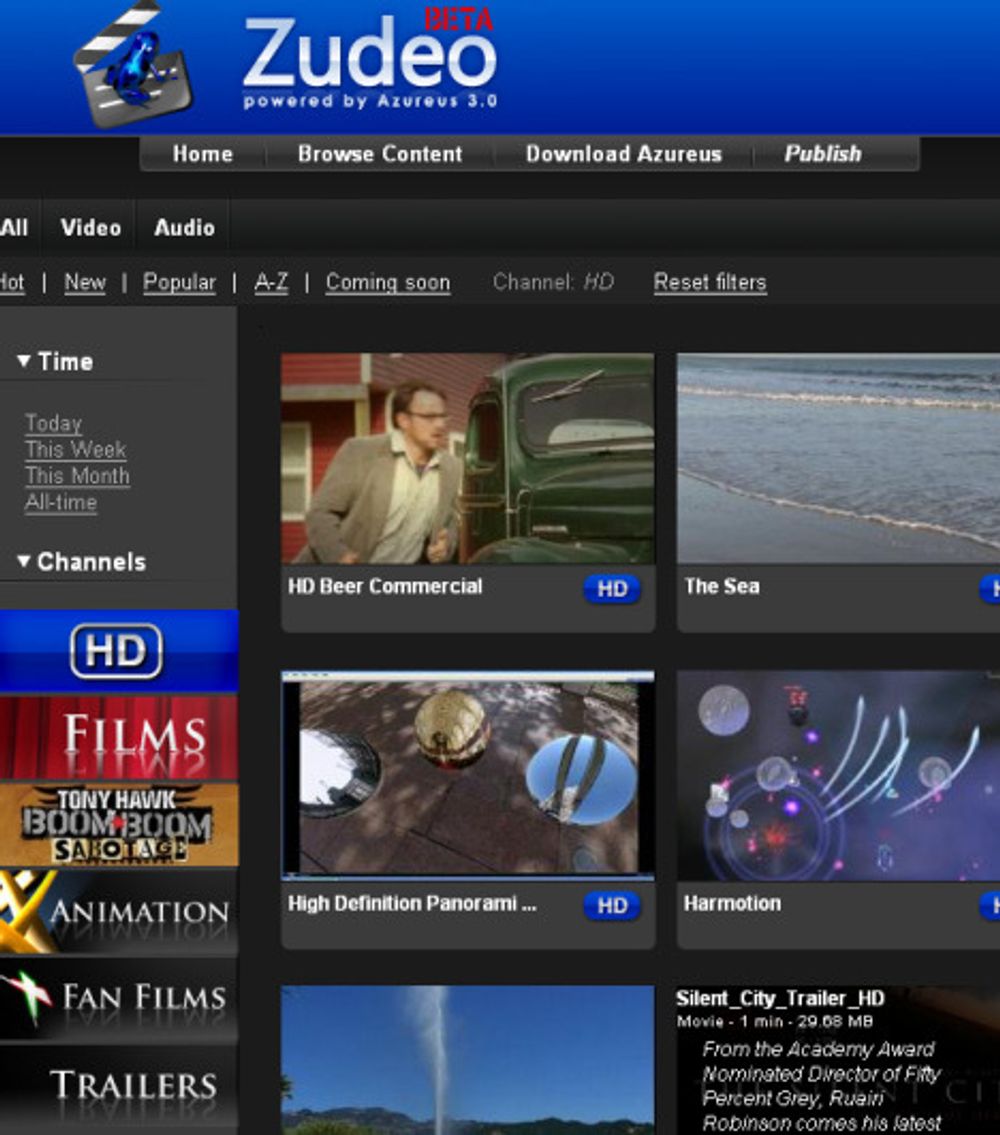
Task: Collapse the Time filter section
Action: coord(55,361)
